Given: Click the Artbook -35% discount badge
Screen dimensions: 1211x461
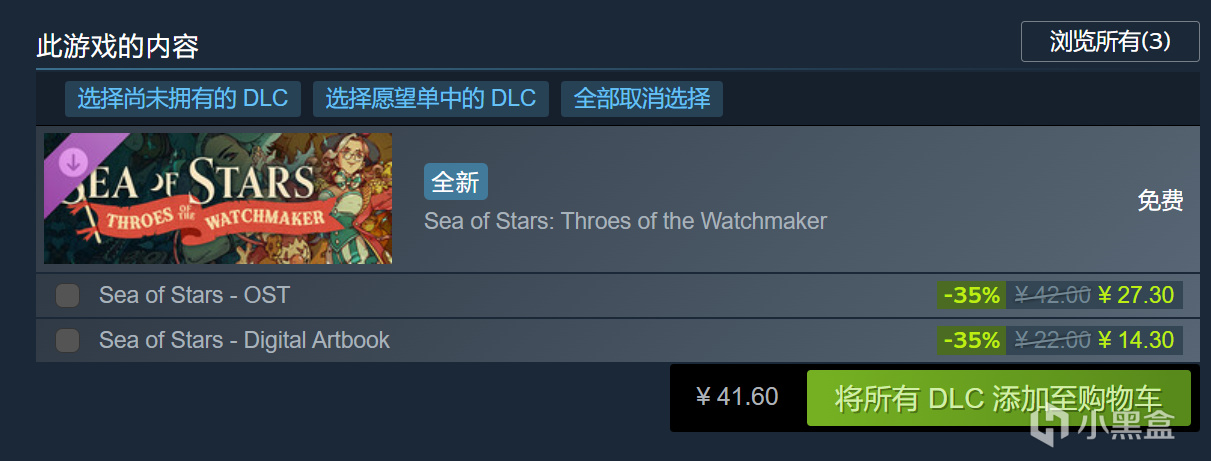Looking at the screenshot, I should click(972, 340).
